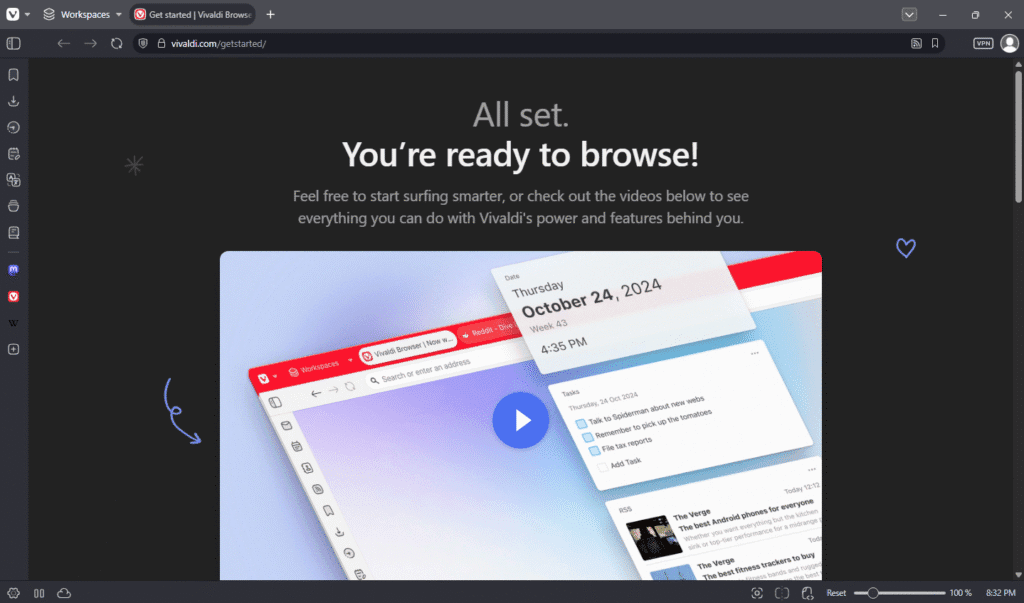Bookmark this page using the address bar icon
The width and height of the screenshot is (1024, 603).
click(936, 43)
